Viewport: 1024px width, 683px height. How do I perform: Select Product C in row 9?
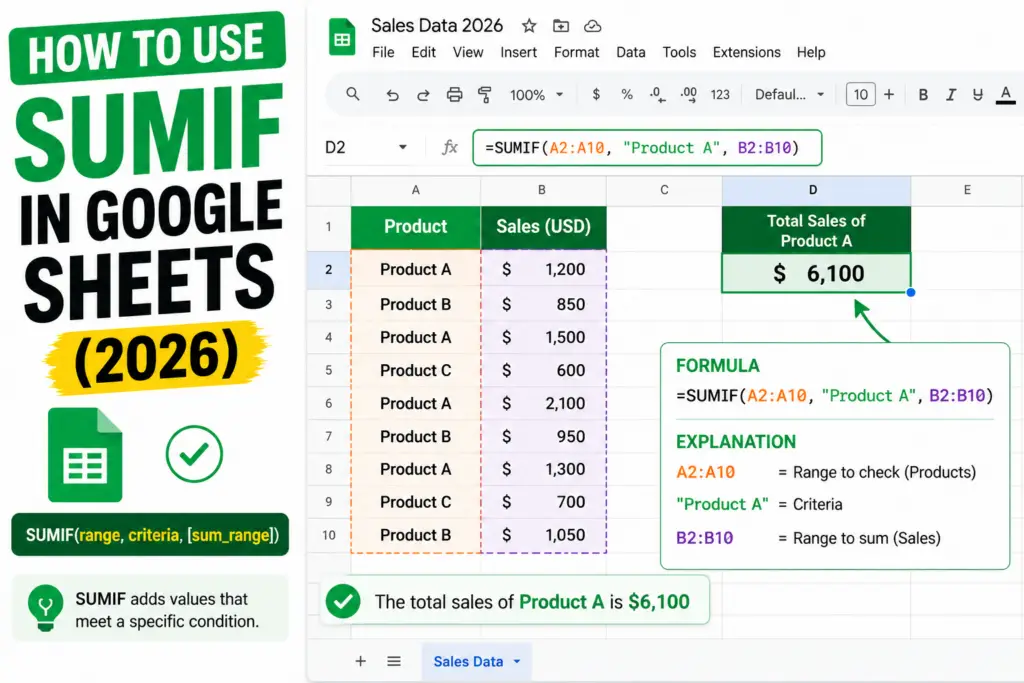(415, 502)
